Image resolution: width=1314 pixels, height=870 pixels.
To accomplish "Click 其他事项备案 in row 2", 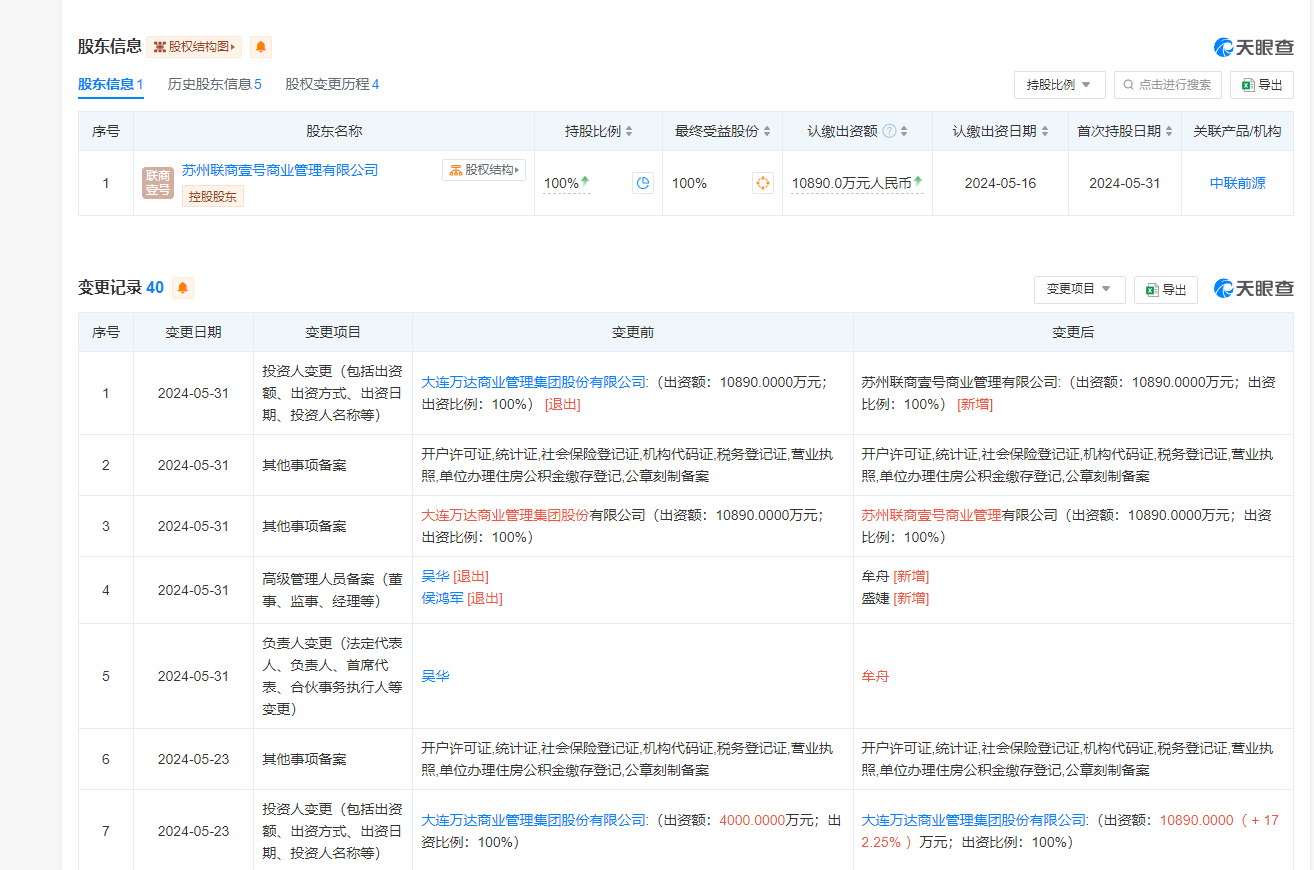I will pyautogui.click(x=304, y=465).
